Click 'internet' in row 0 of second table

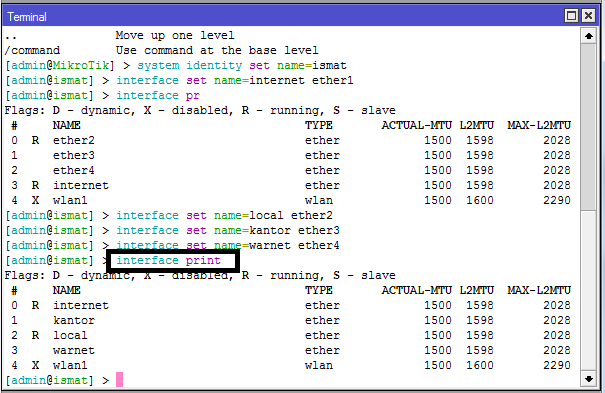point(81,305)
